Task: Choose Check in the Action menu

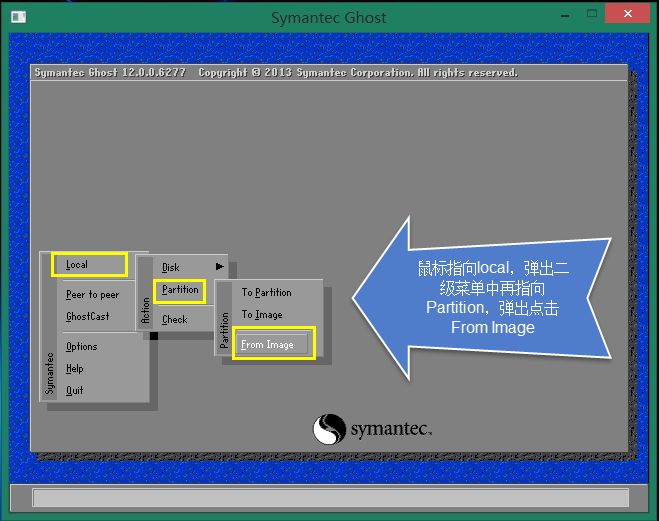Action: click(x=174, y=320)
